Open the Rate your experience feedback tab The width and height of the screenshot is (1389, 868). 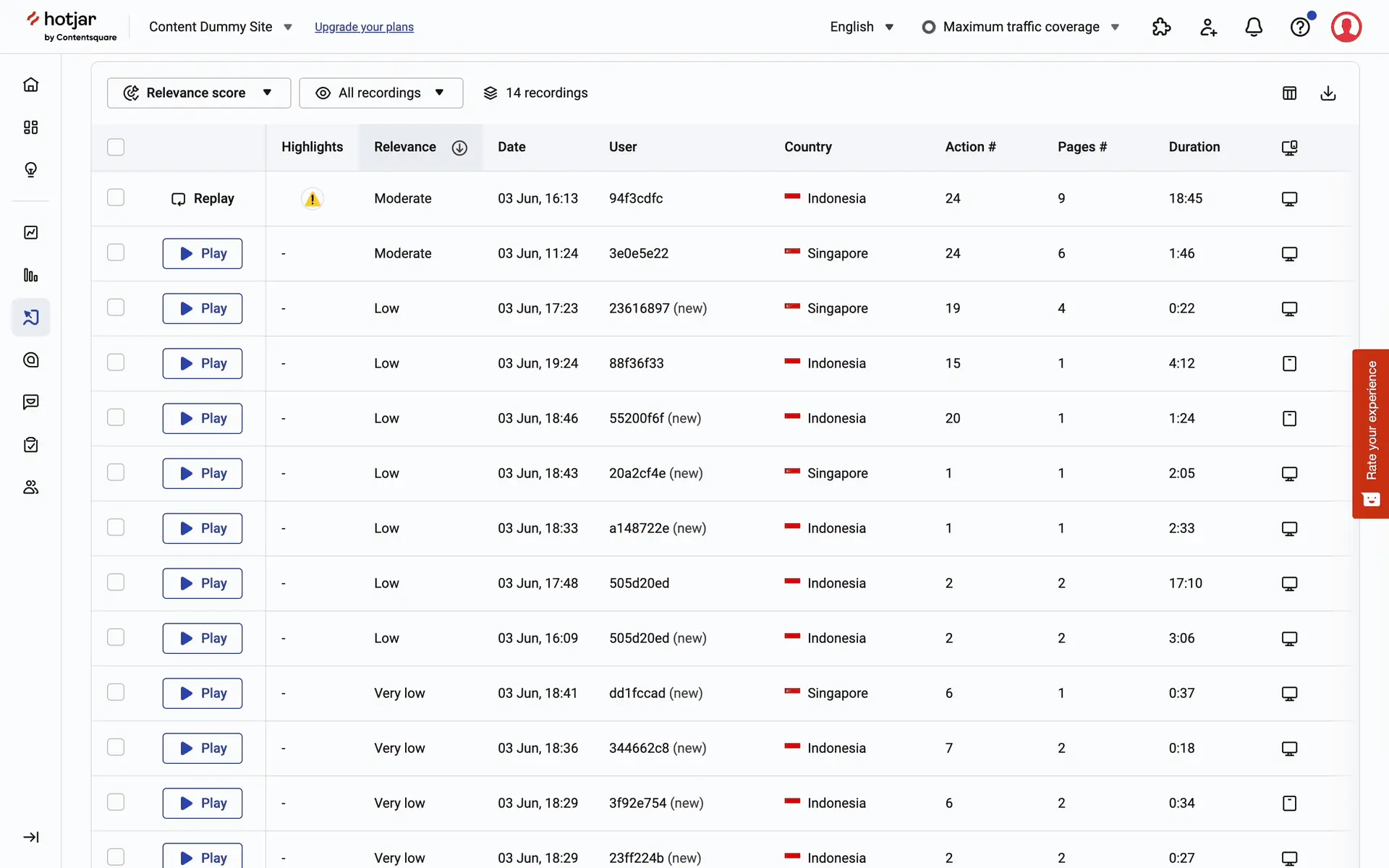pyautogui.click(x=1370, y=433)
